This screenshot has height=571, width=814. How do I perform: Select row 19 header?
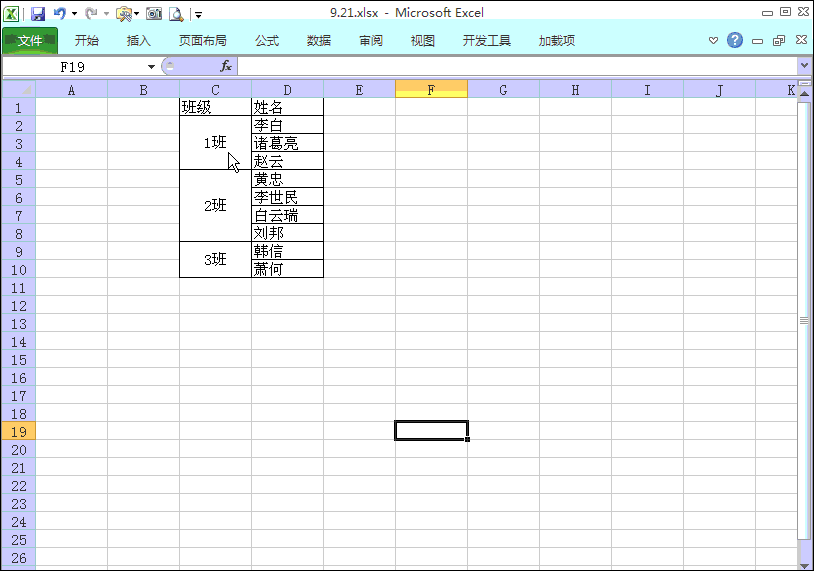coord(19,431)
